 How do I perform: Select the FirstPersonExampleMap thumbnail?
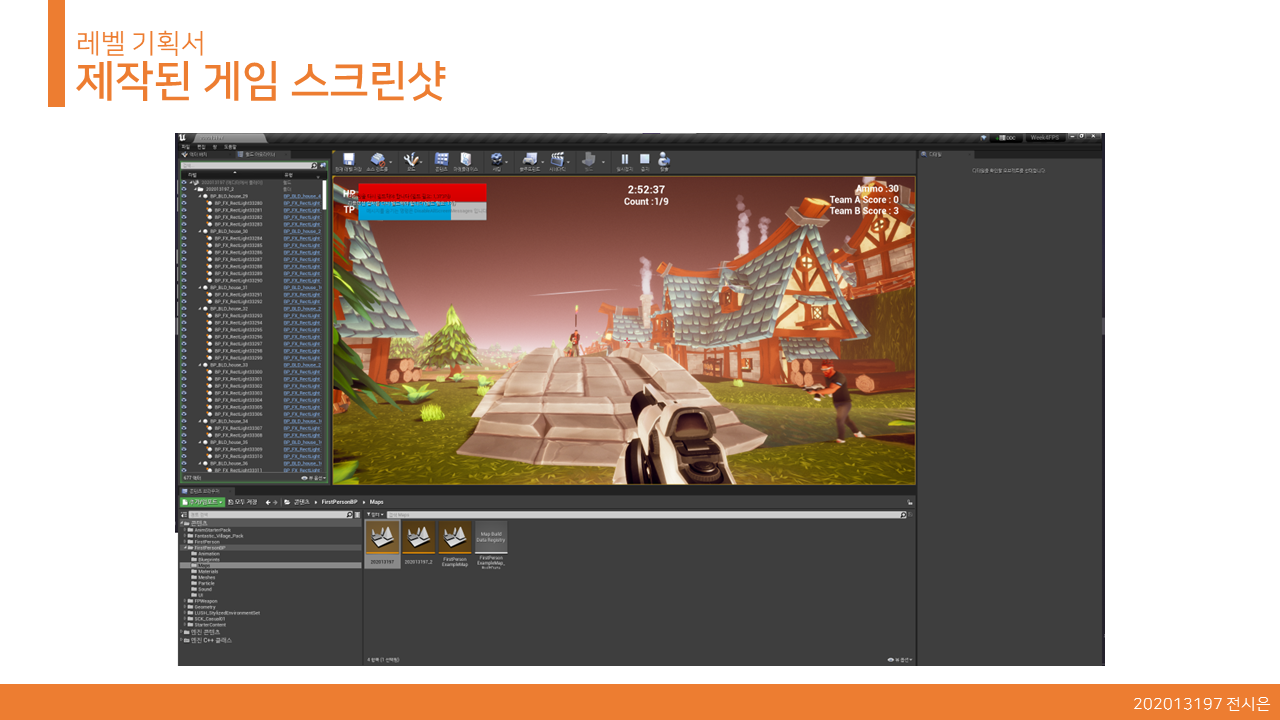pos(455,545)
